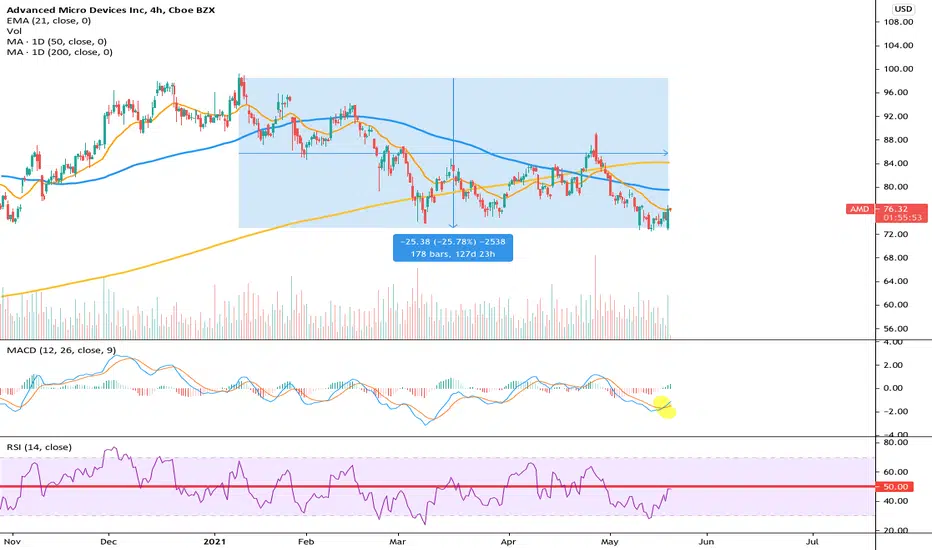Image resolution: width=932 pixels, height=550 pixels.
Task: Click the red 50.00 RSI level label
Action: tap(895, 486)
